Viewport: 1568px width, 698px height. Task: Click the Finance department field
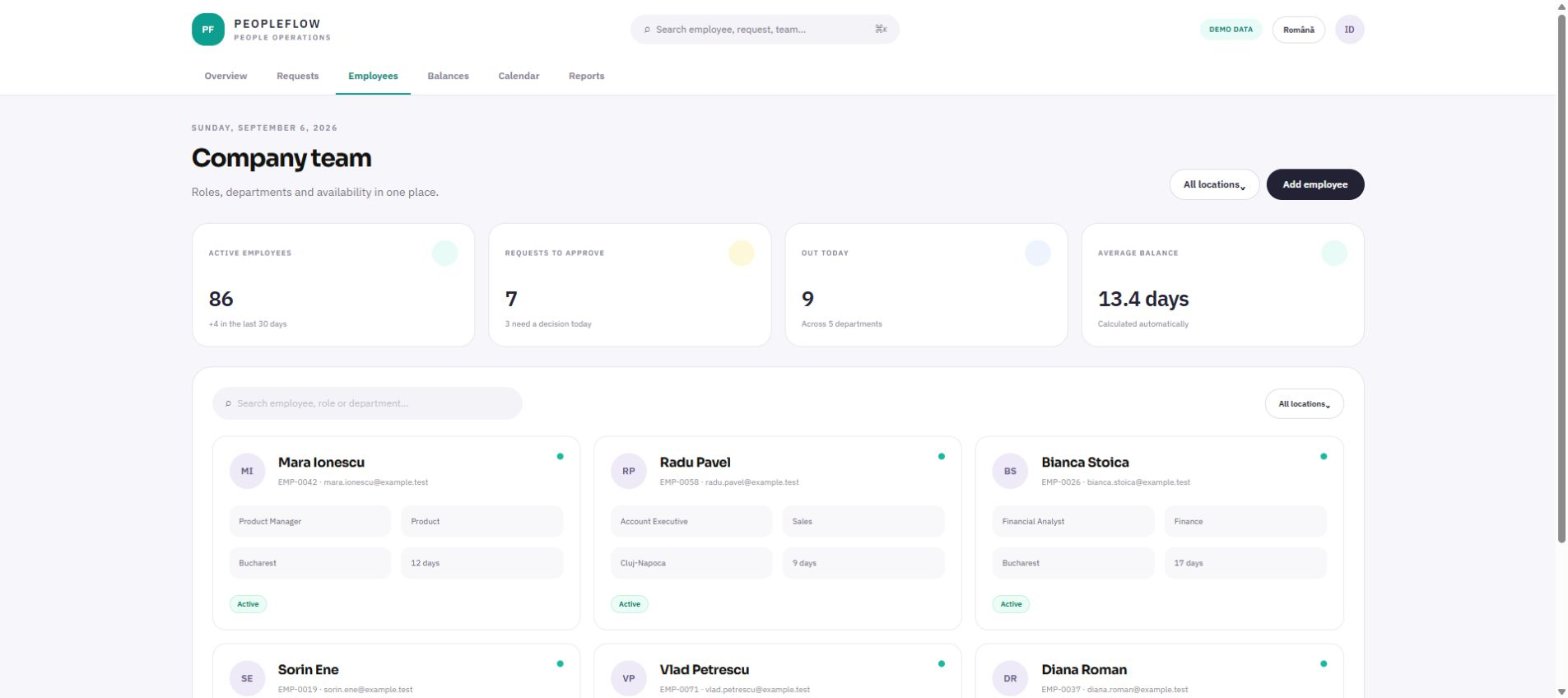tap(1245, 522)
